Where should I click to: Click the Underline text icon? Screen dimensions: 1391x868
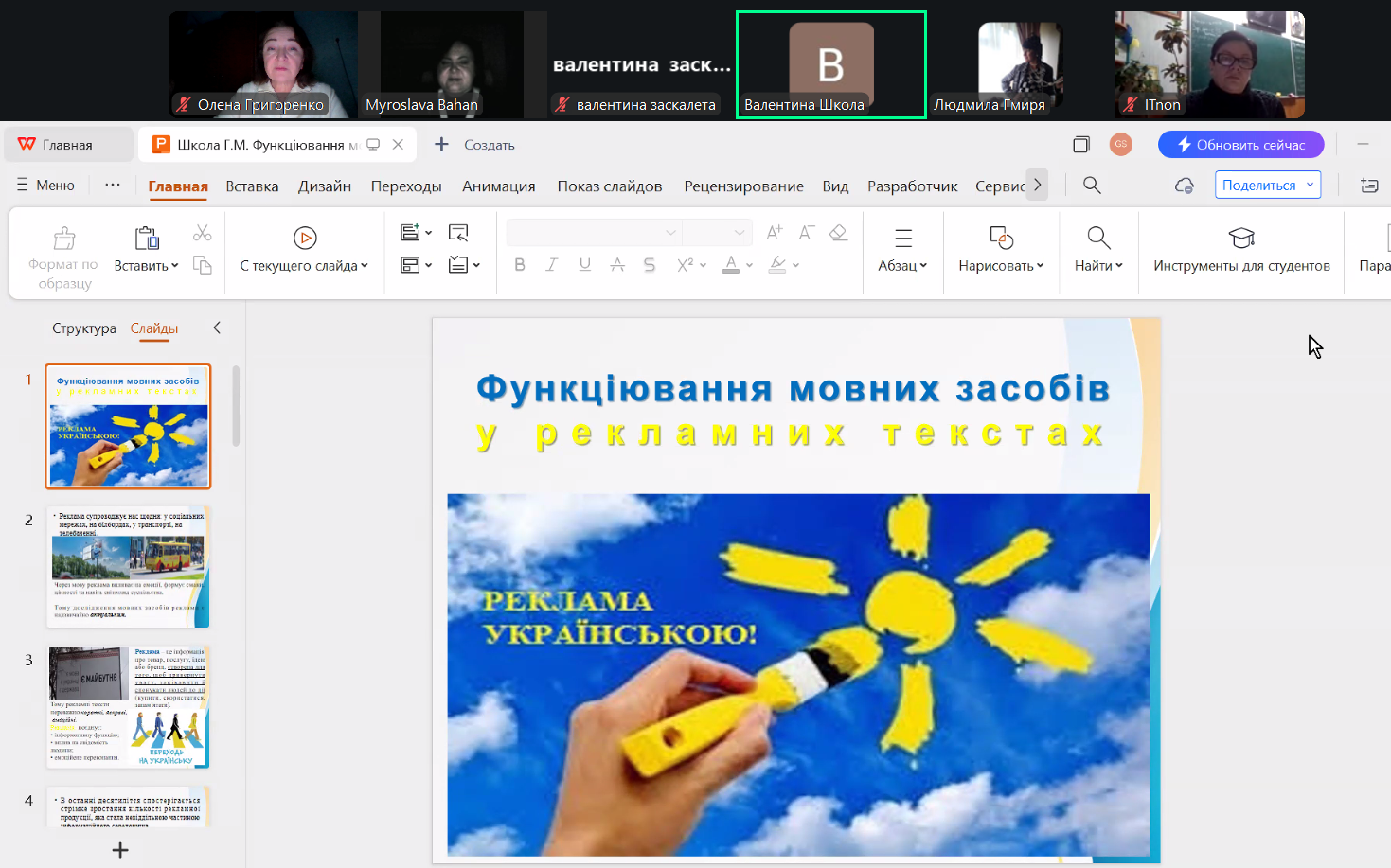coord(585,265)
